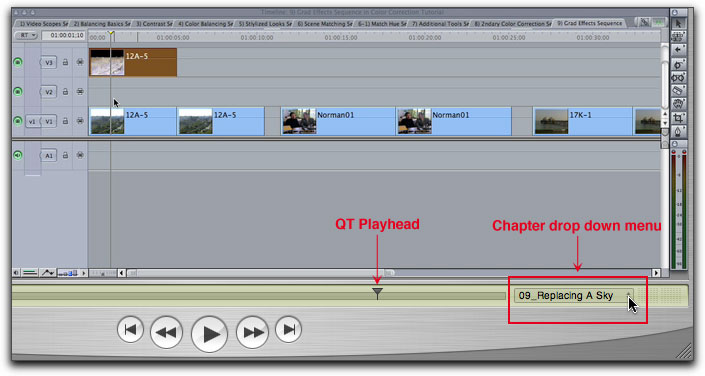Open the RT real-time effects popup
The height and width of the screenshot is (376, 705).
(x=26, y=35)
